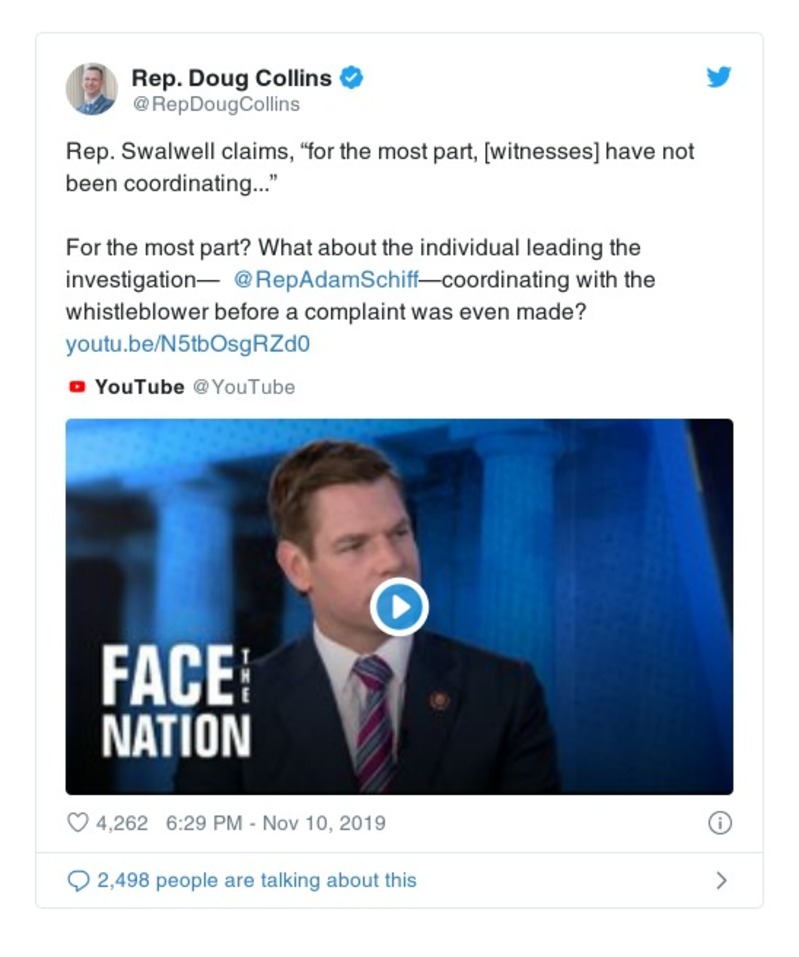
Task: Expand conversation with the right chevron
Action: click(x=721, y=880)
